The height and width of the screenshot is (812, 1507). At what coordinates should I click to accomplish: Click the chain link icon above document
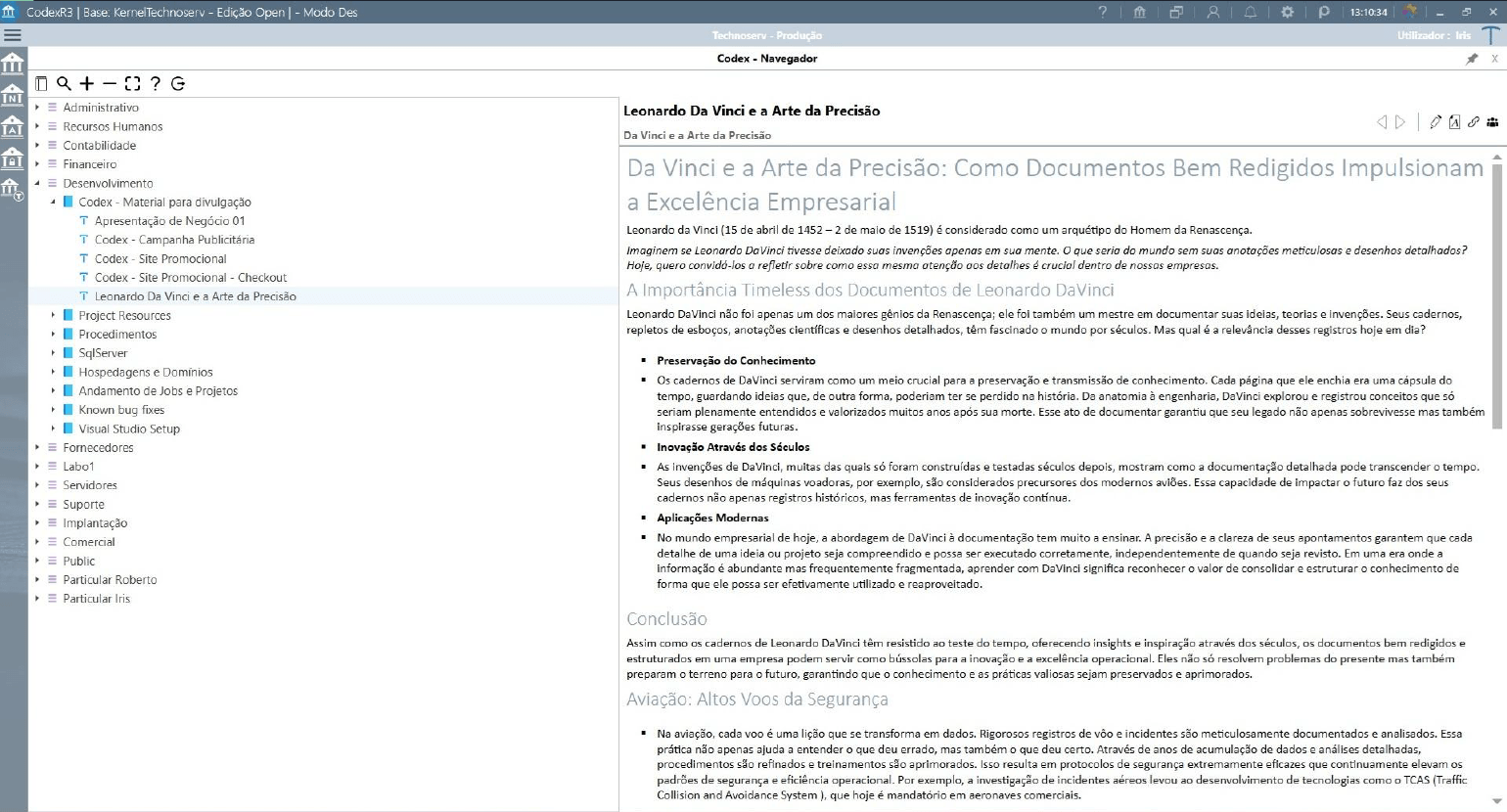[1473, 122]
